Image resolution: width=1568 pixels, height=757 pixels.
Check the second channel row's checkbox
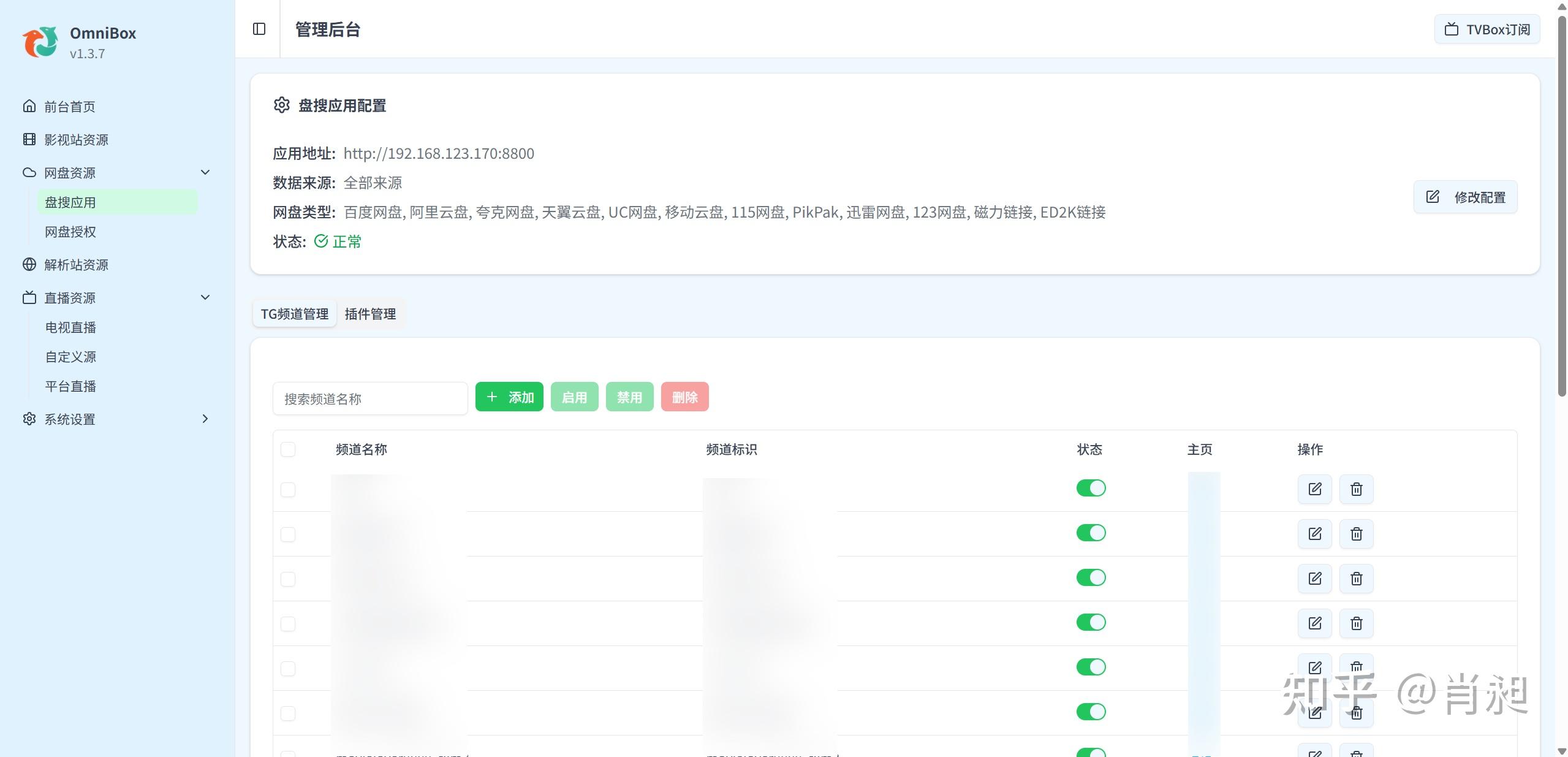click(x=287, y=533)
